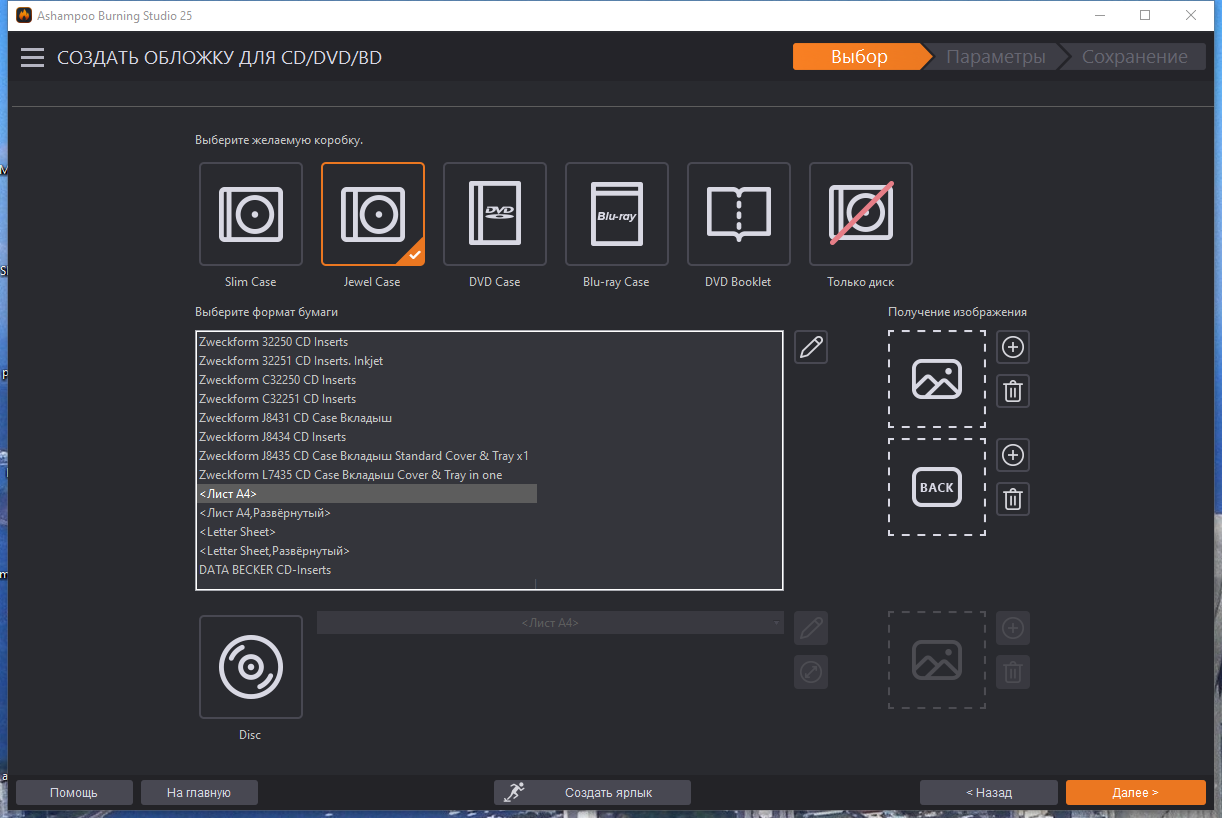
Task: Select DATA BECKER CD-Inserts format
Action: 367,570
